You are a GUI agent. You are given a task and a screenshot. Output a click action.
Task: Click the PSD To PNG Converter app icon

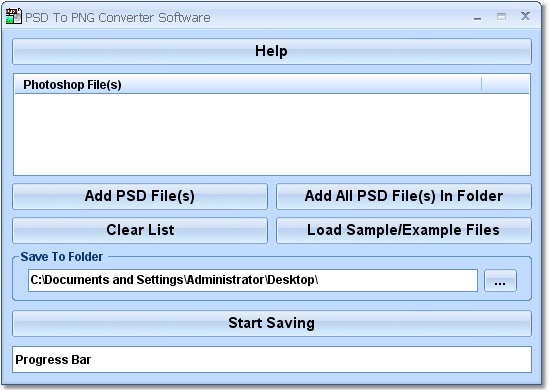(14, 16)
